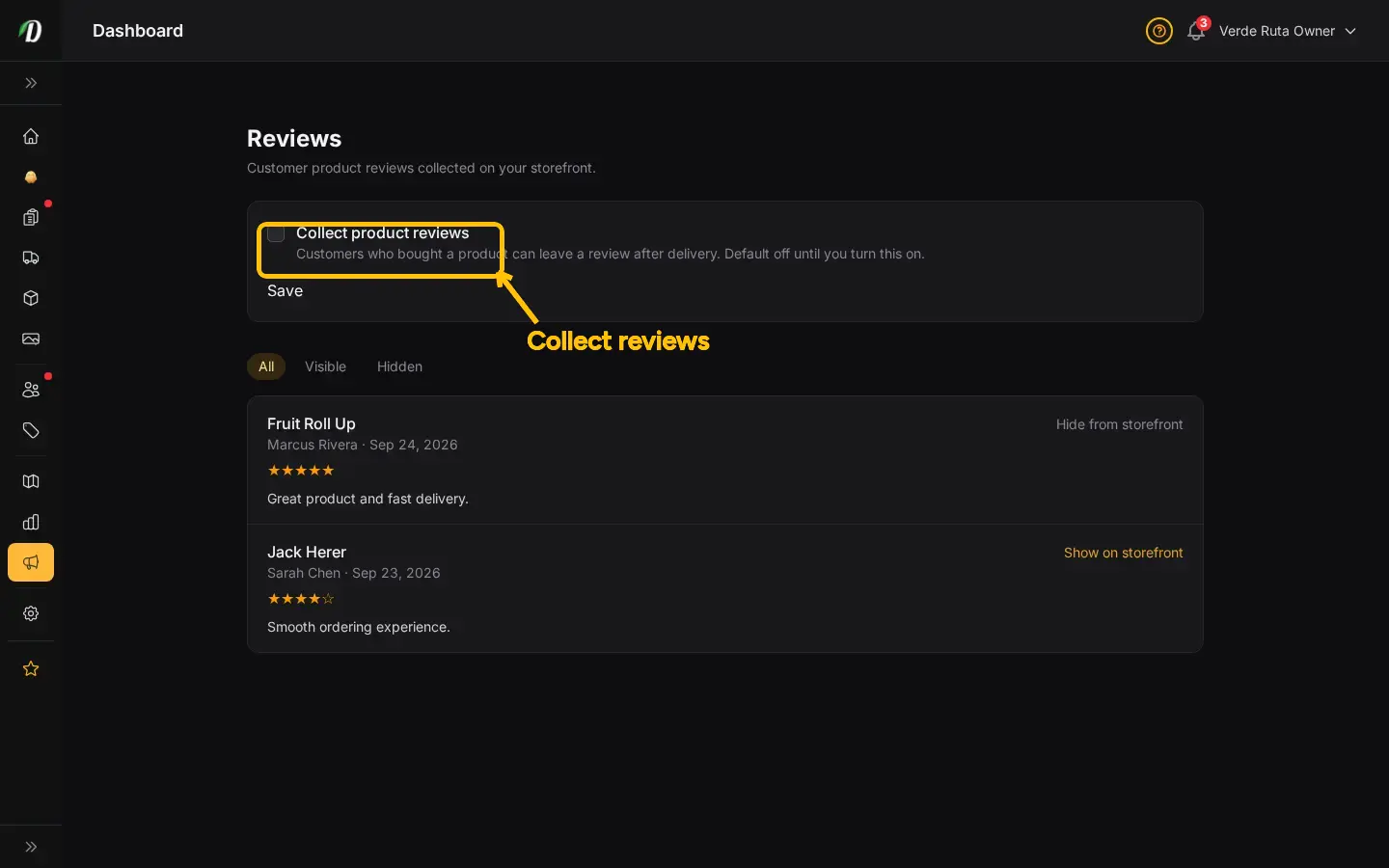Open the delivery truck icon in sidebar
Viewport: 1389px width, 868px height.
tap(31, 258)
